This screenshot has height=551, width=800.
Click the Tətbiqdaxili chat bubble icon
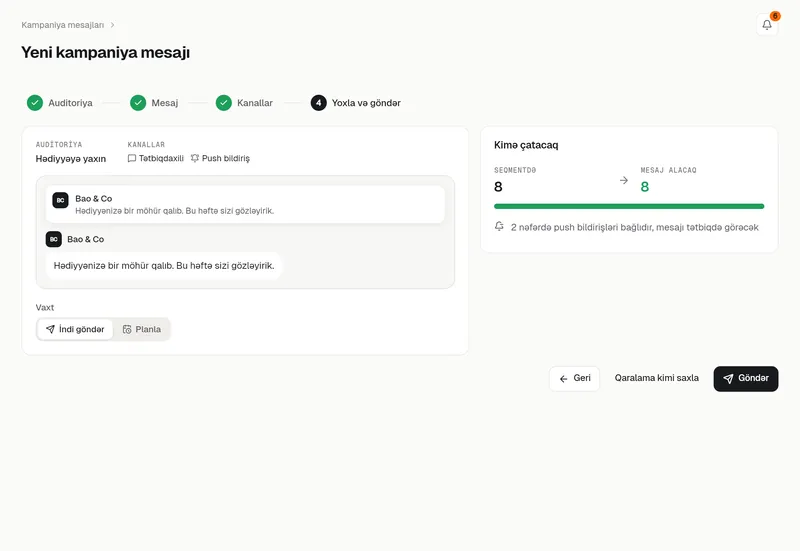point(132,158)
